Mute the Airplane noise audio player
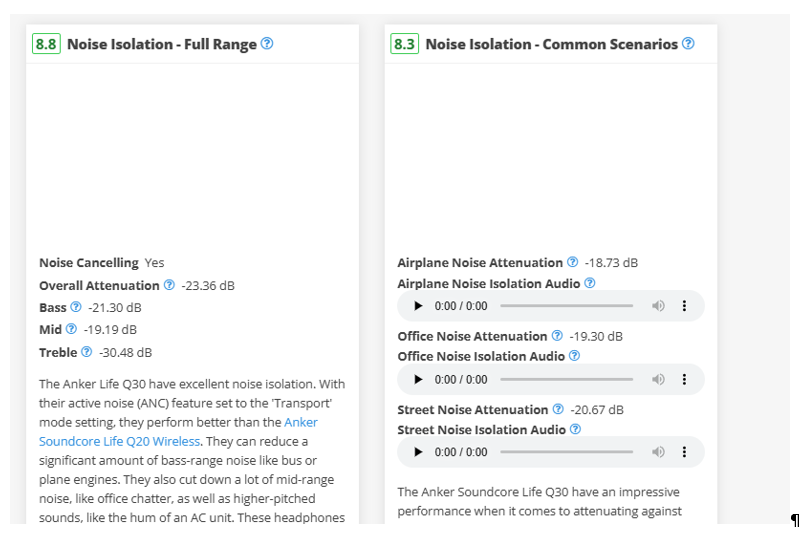The height and width of the screenshot is (546, 808). pos(658,306)
